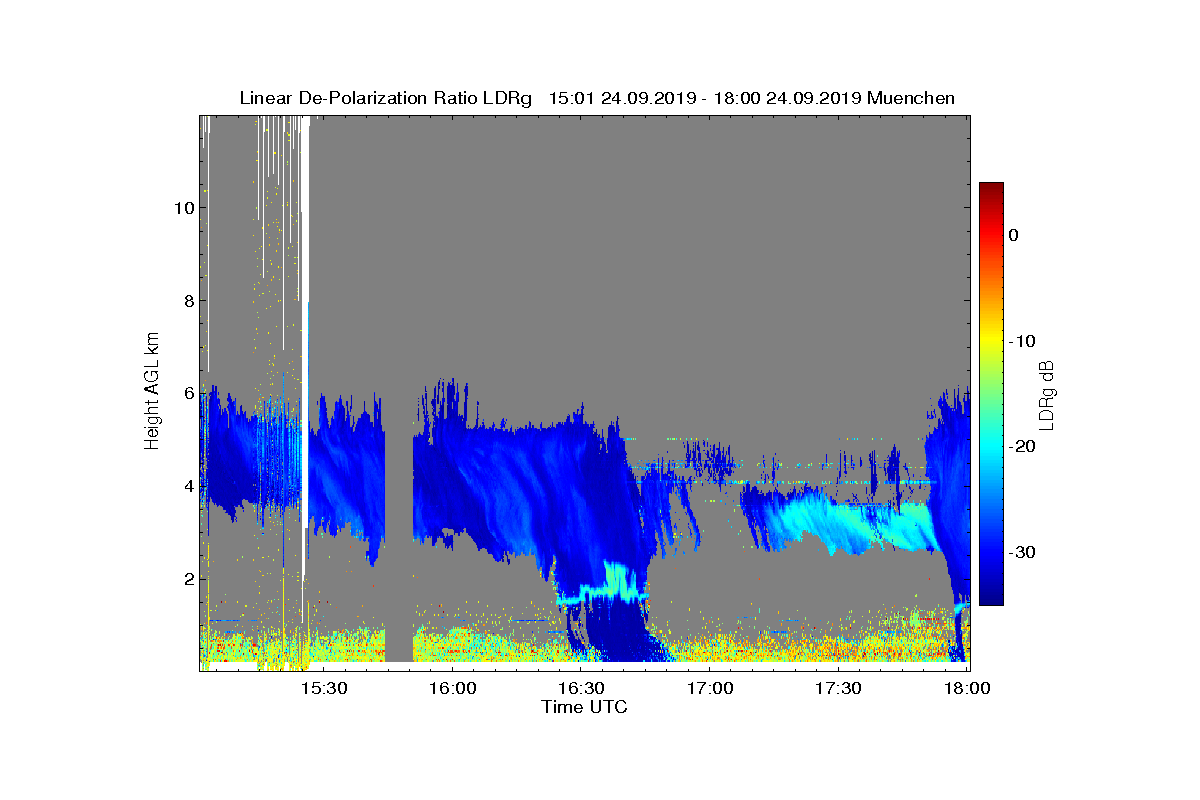Click the '17:30' time tick label

(x=840, y=688)
